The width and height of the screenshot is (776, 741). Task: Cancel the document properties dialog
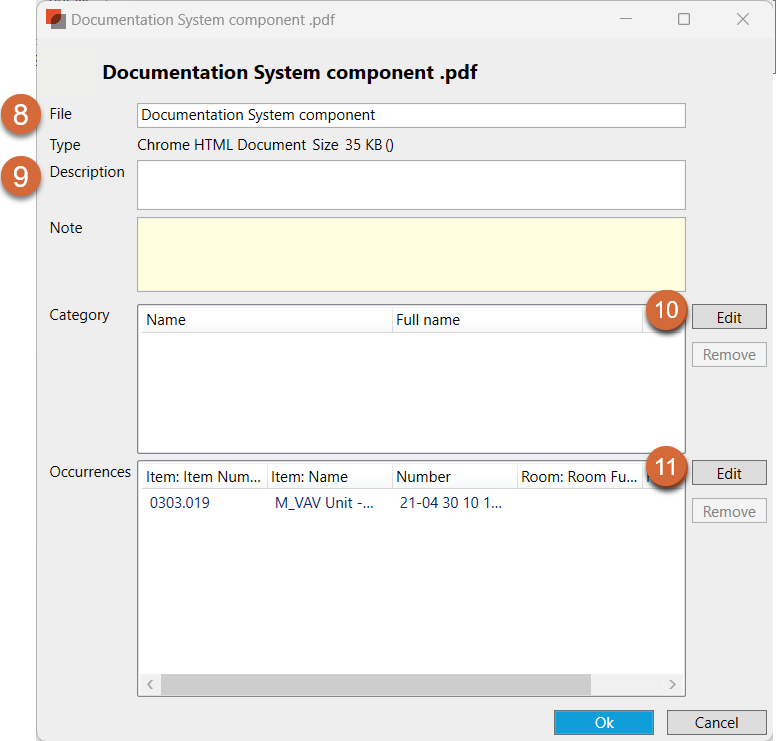[716, 722]
